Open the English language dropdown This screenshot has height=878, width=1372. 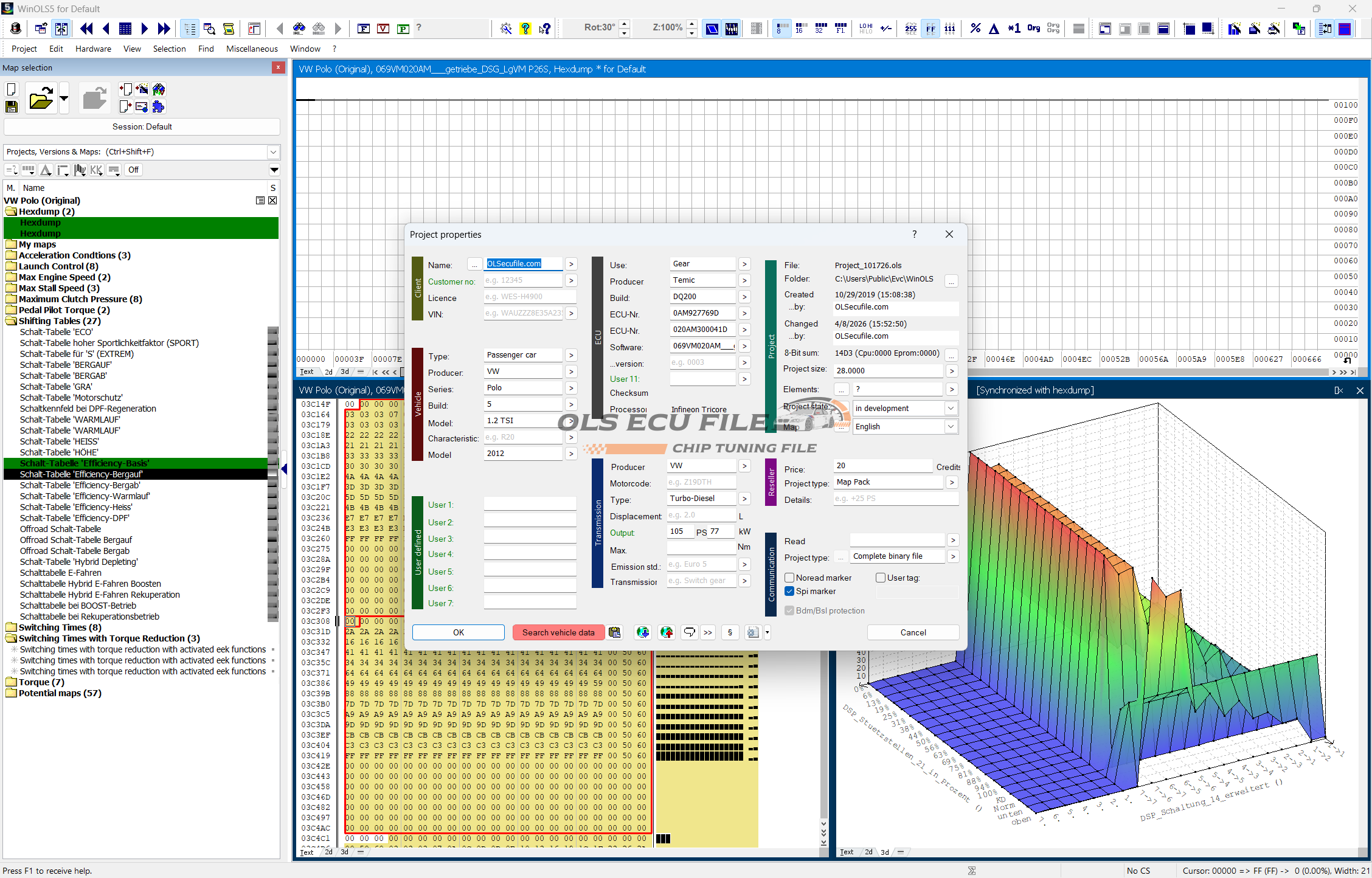(950, 426)
